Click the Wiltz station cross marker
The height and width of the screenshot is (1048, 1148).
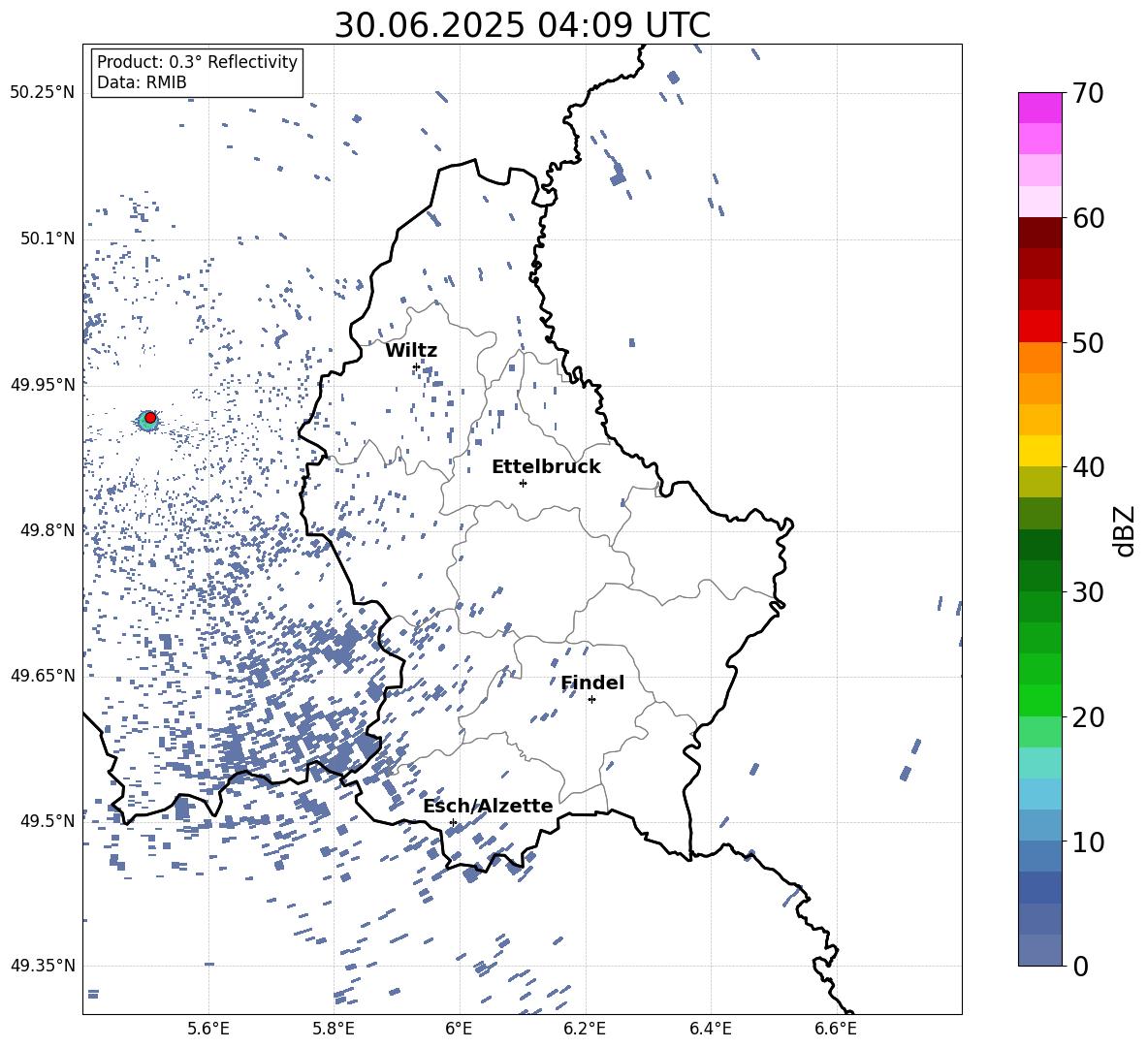tap(416, 366)
